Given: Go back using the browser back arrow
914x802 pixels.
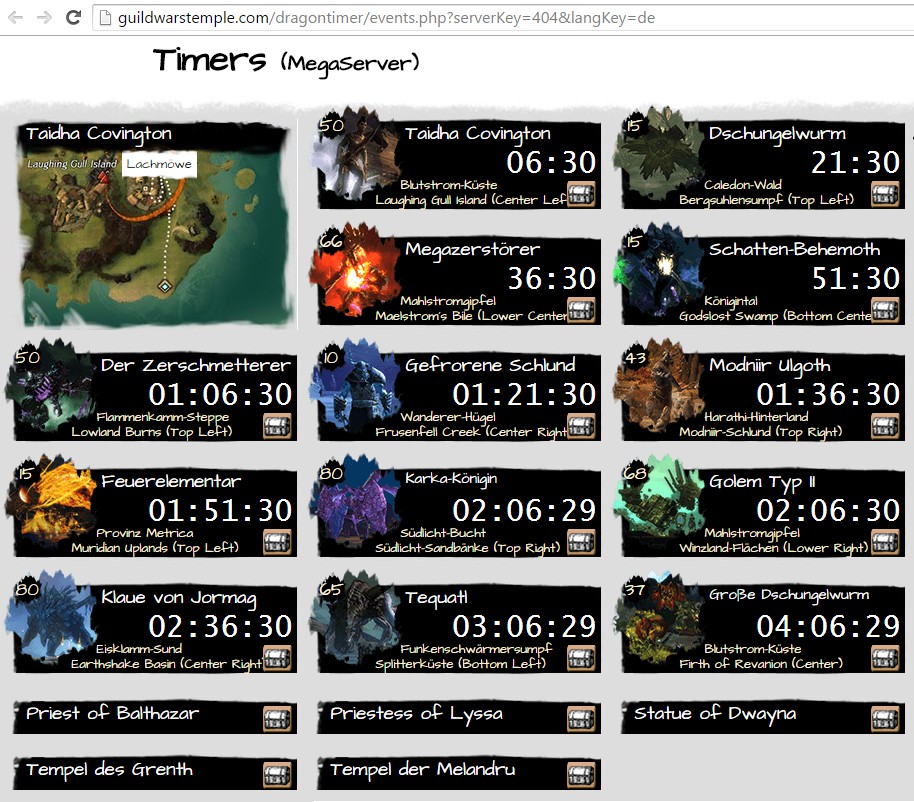Looking at the screenshot, I should click(16, 17).
